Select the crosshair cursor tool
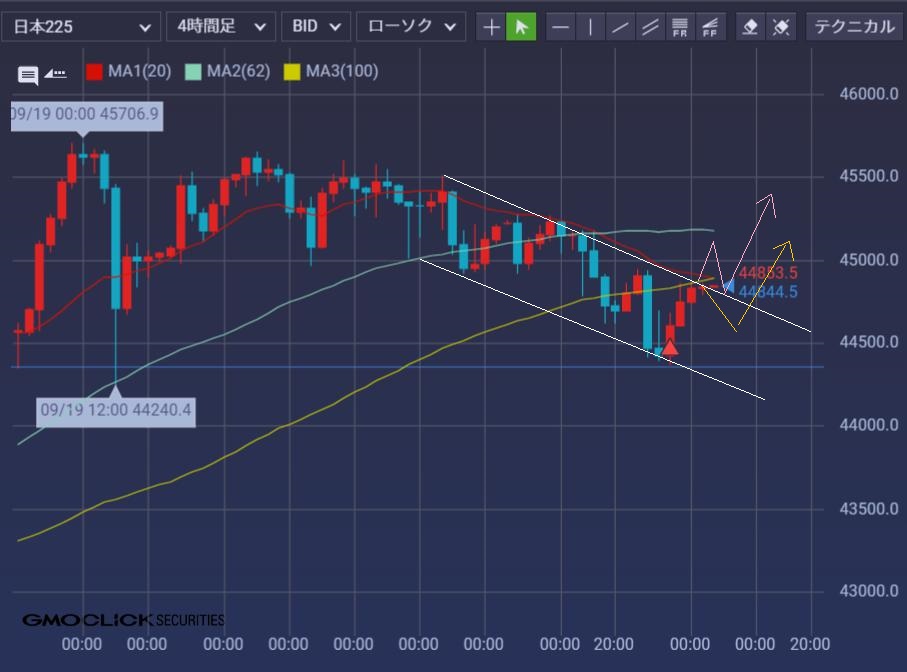 click(491, 27)
